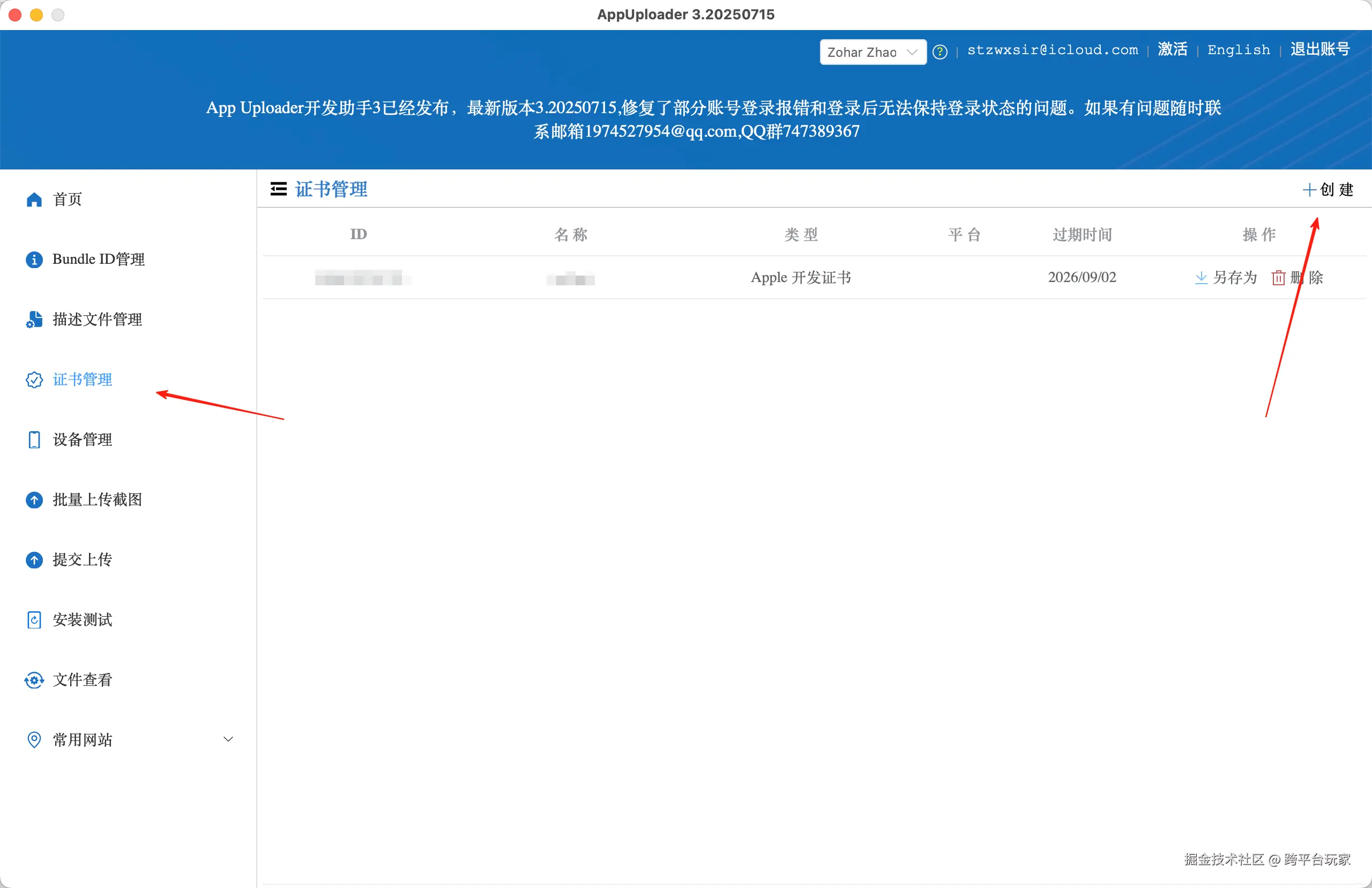Expand the 常用网站 chevron
The image size is (1372, 888).
pyautogui.click(x=228, y=739)
